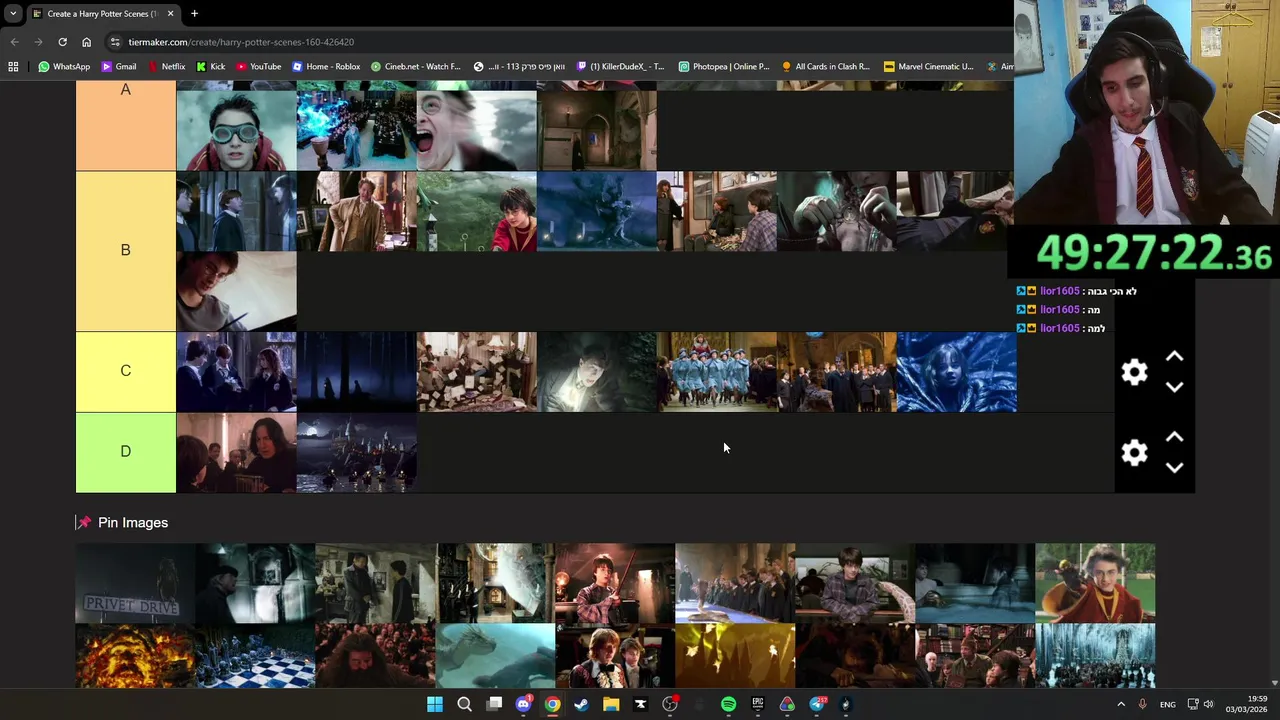Click the Pin Images heading

click(x=133, y=523)
